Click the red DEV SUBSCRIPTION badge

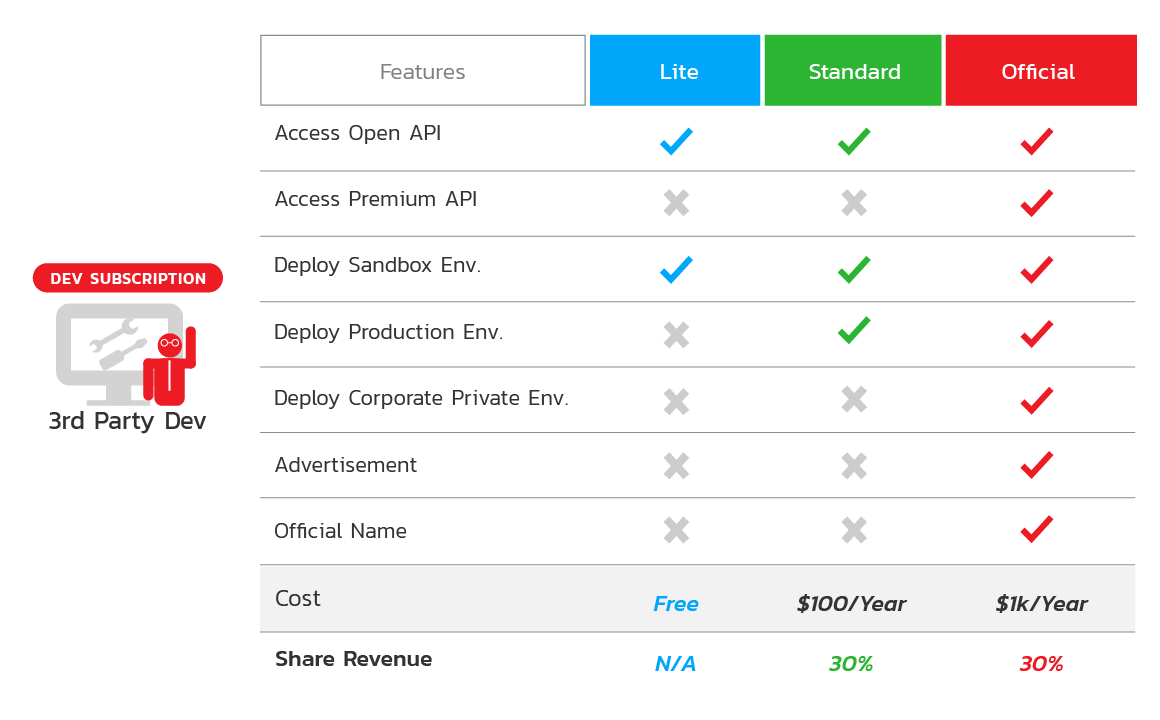pos(128,278)
